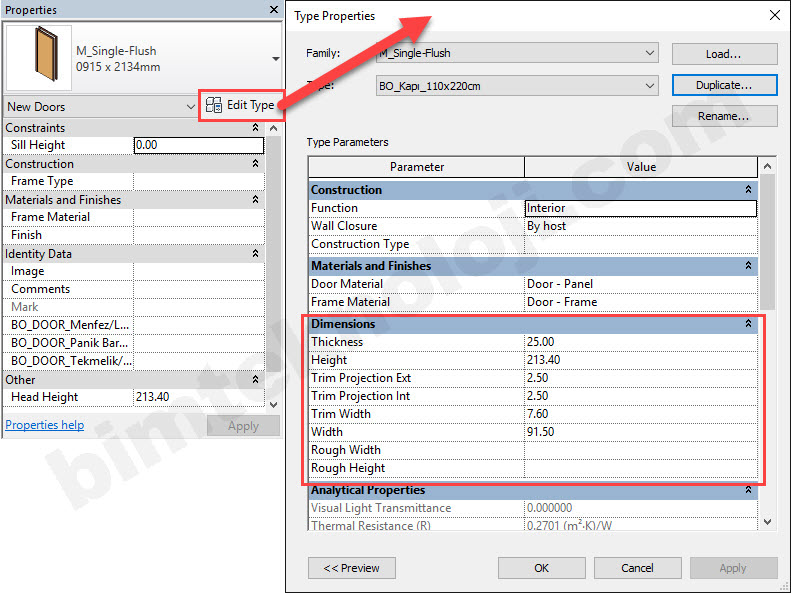Click the Sill Height value field
This screenshot has height=593, width=791.
pyautogui.click(x=198, y=145)
